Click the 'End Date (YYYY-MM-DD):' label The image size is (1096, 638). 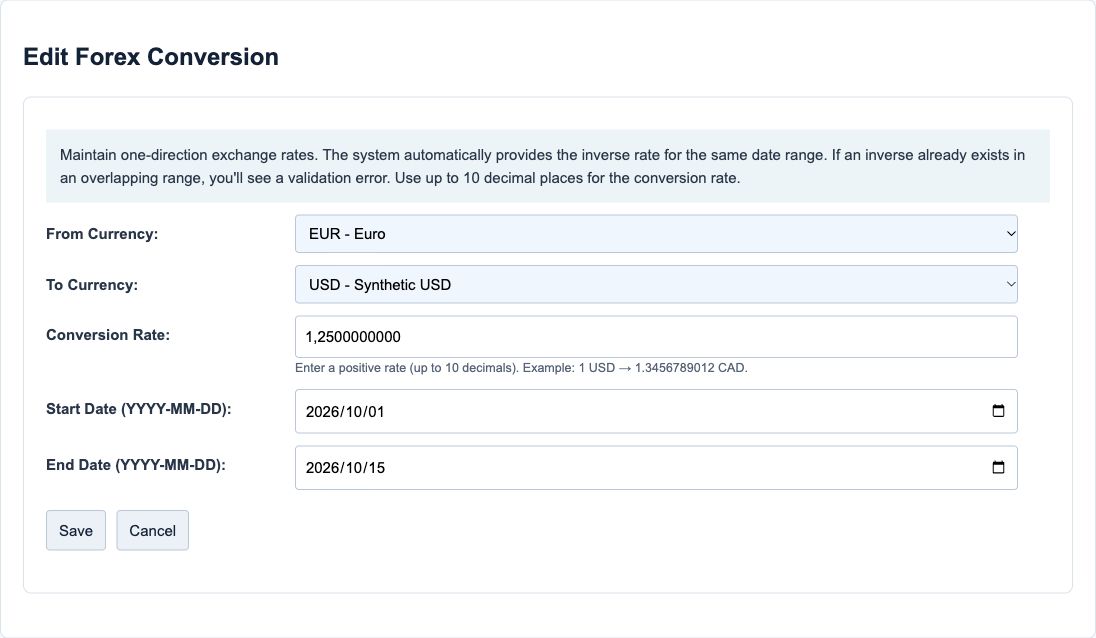point(136,465)
